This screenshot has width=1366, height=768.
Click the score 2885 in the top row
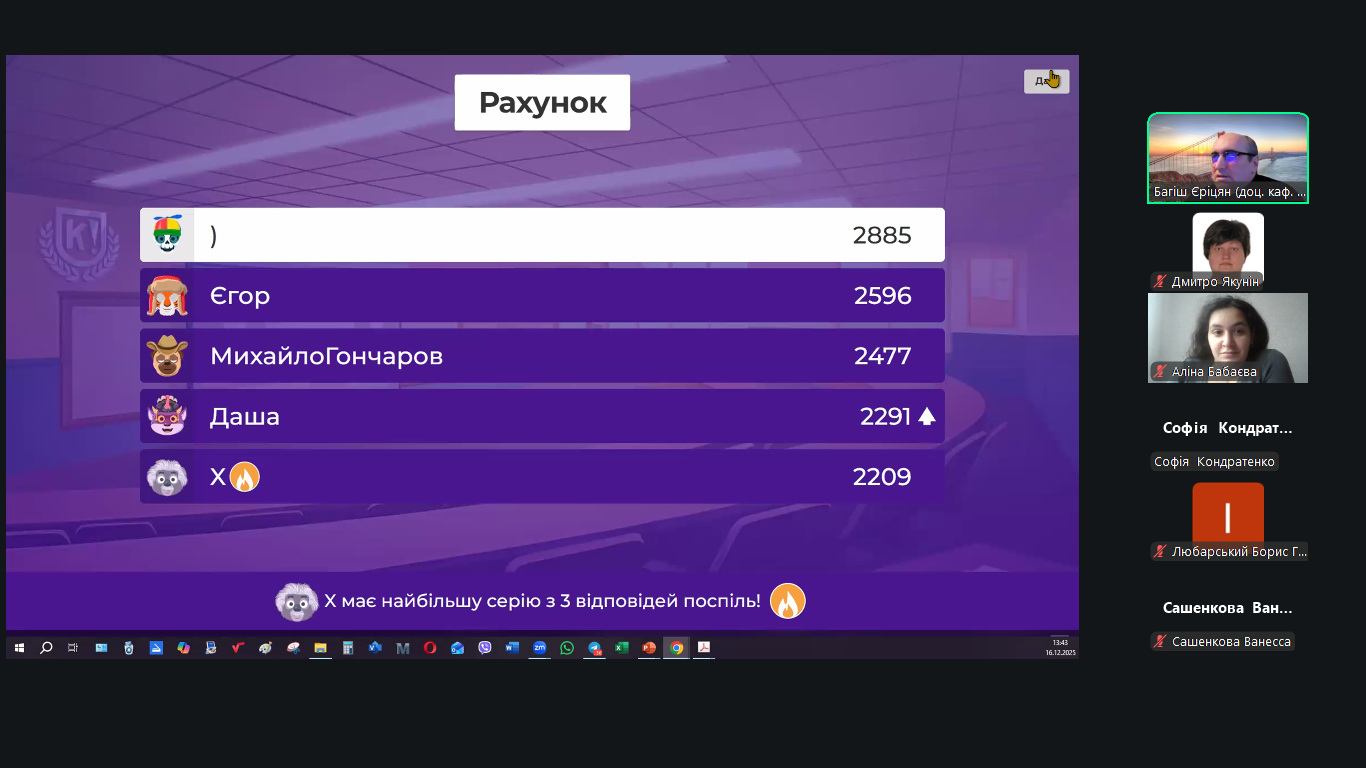click(882, 235)
